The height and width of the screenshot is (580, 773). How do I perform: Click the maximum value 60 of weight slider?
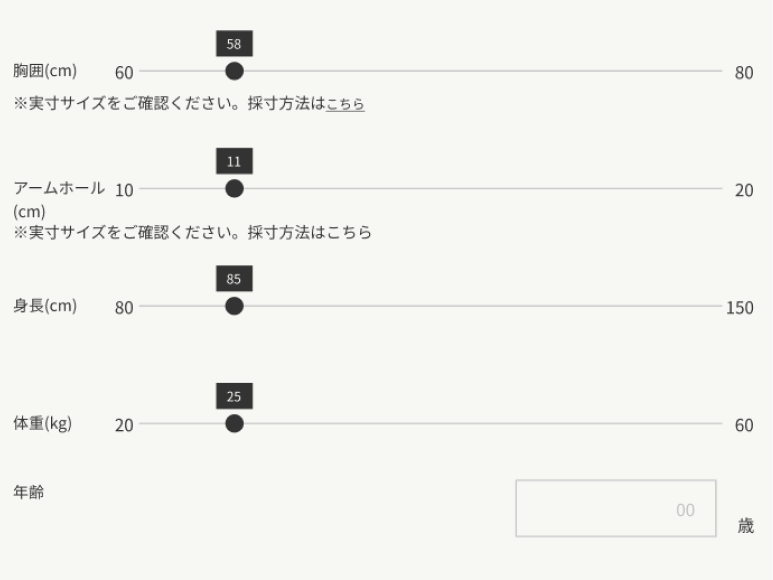(x=744, y=426)
